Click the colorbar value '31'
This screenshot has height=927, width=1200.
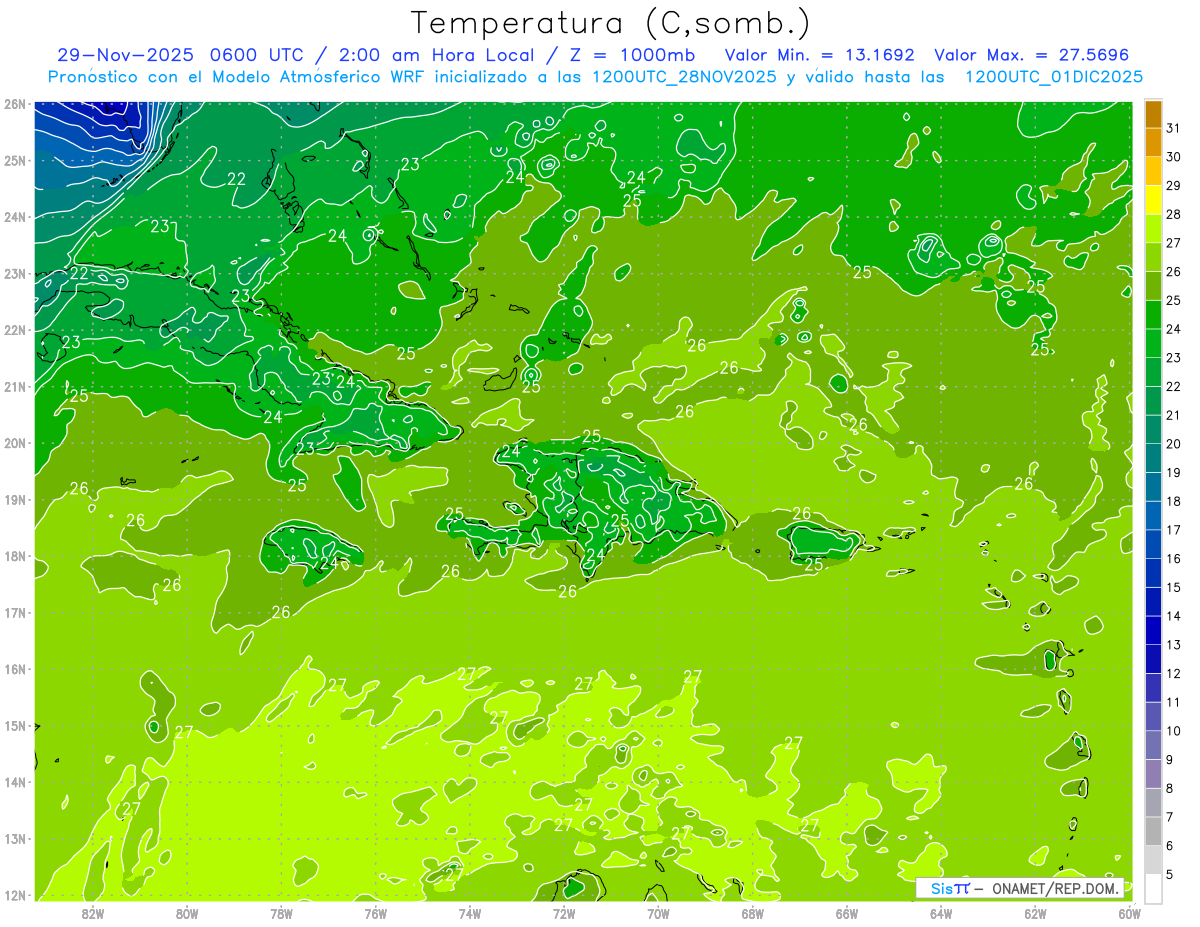click(x=1174, y=128)
